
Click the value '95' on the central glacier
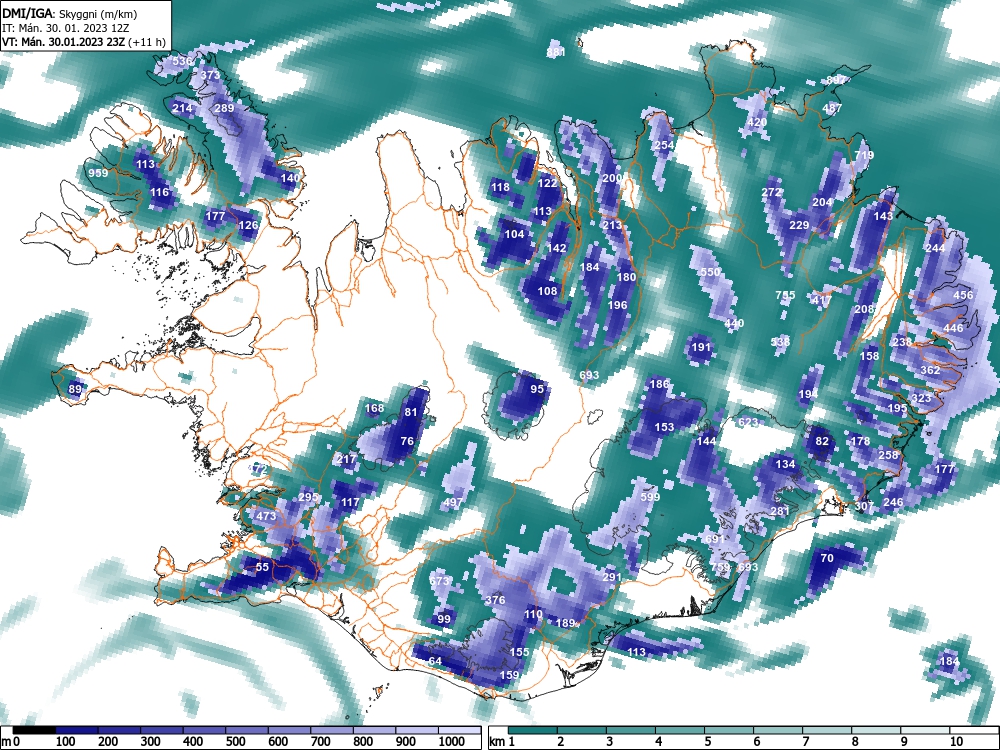(537, 389)
